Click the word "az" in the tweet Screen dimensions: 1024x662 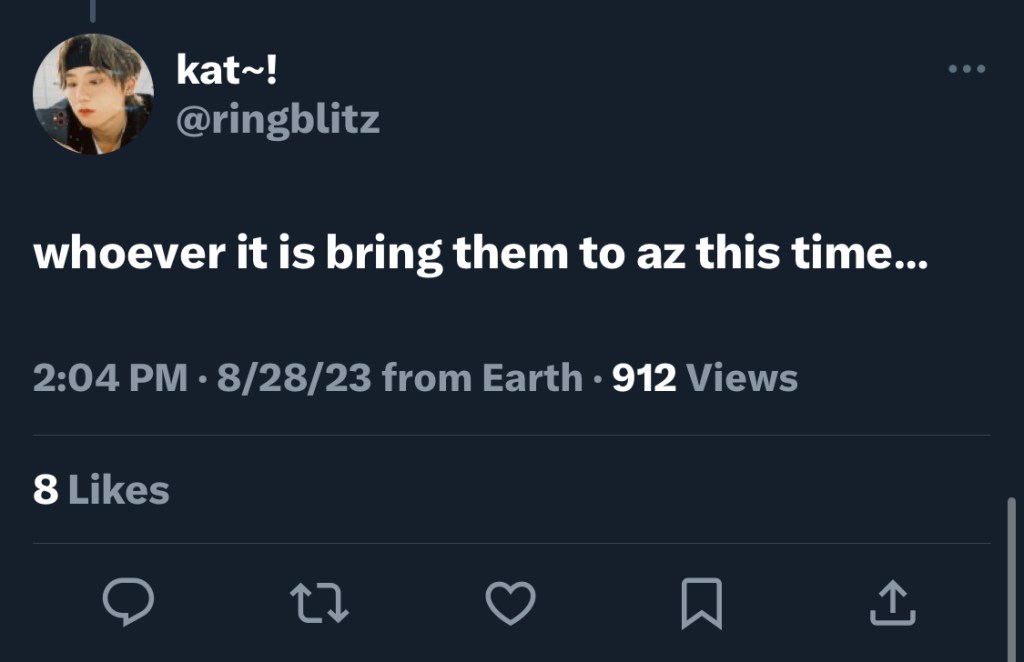[660, 254]
